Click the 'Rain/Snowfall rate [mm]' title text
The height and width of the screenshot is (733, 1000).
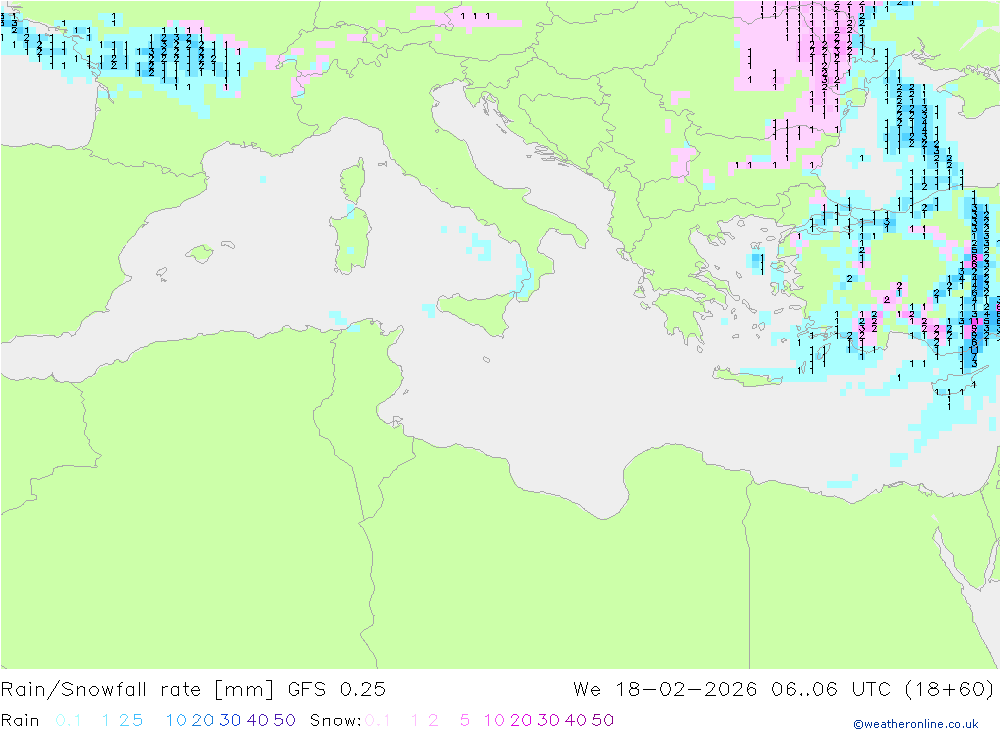[137, 690]
